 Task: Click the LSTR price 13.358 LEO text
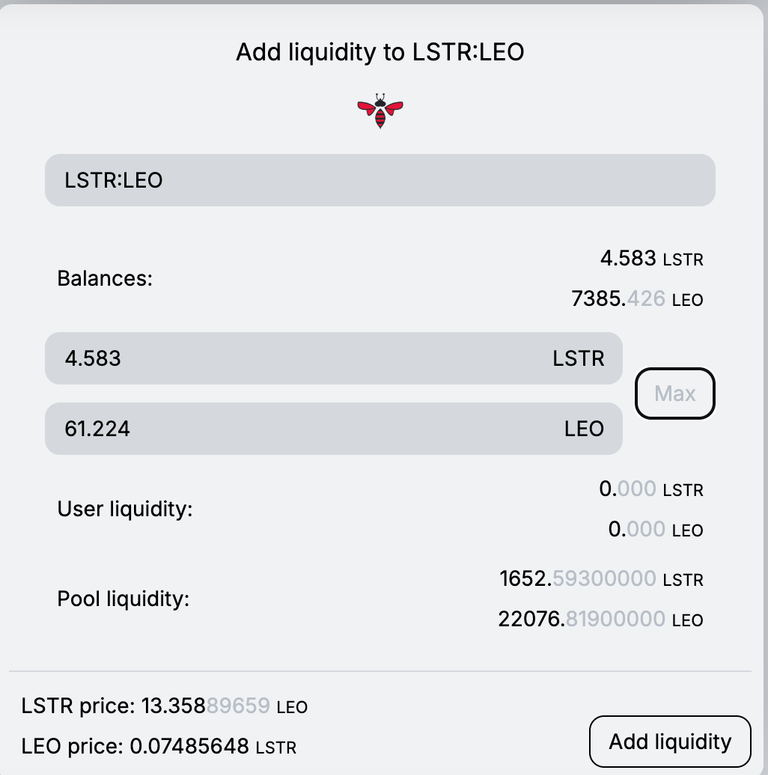[x=164, y=706]
